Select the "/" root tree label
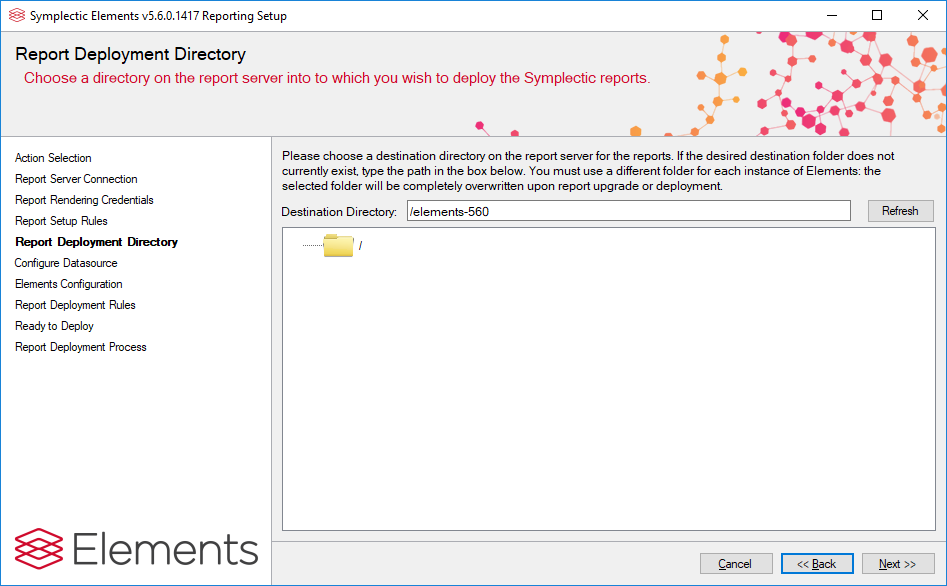 click(x=361, y=245)
